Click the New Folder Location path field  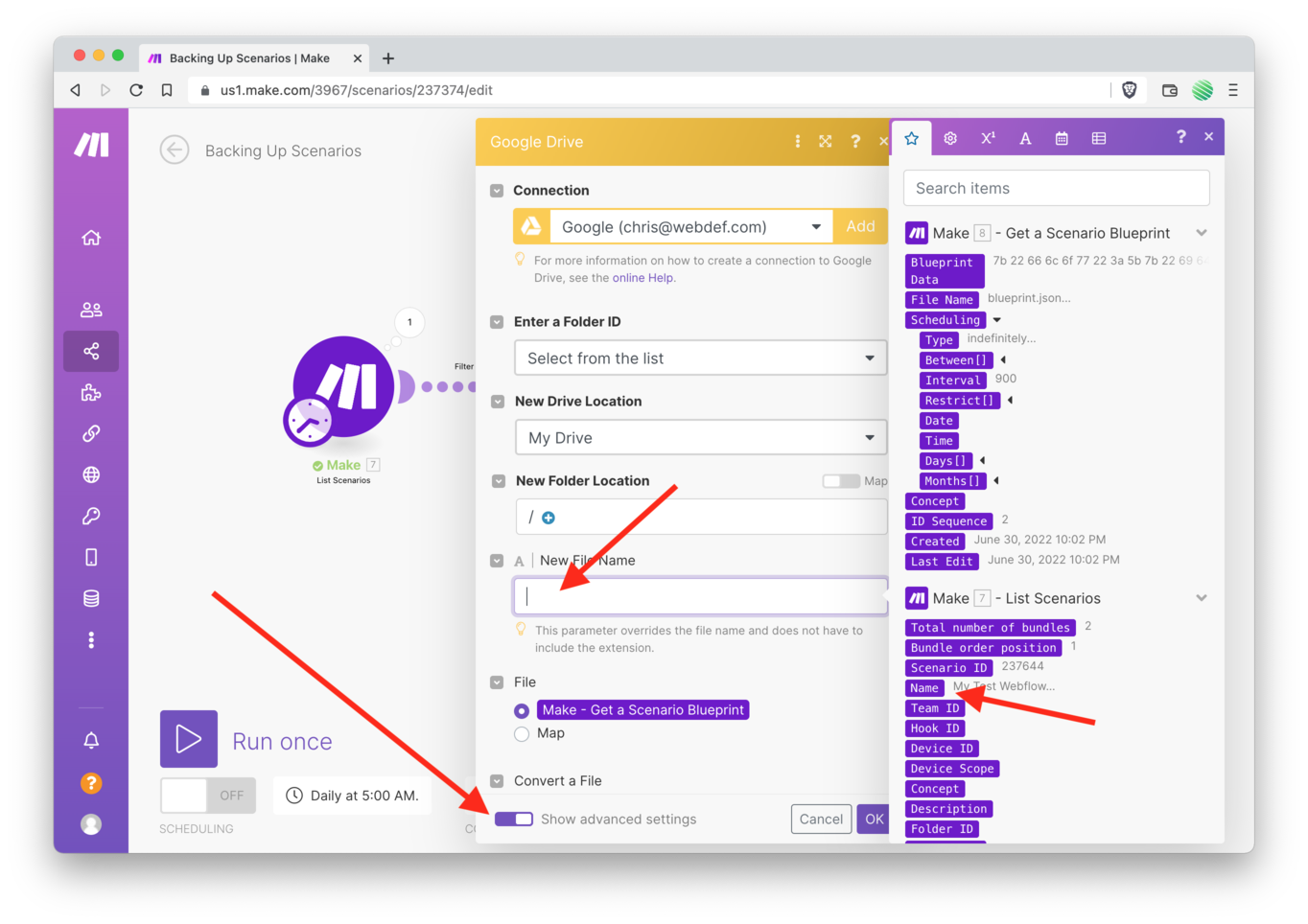point(701,518)
